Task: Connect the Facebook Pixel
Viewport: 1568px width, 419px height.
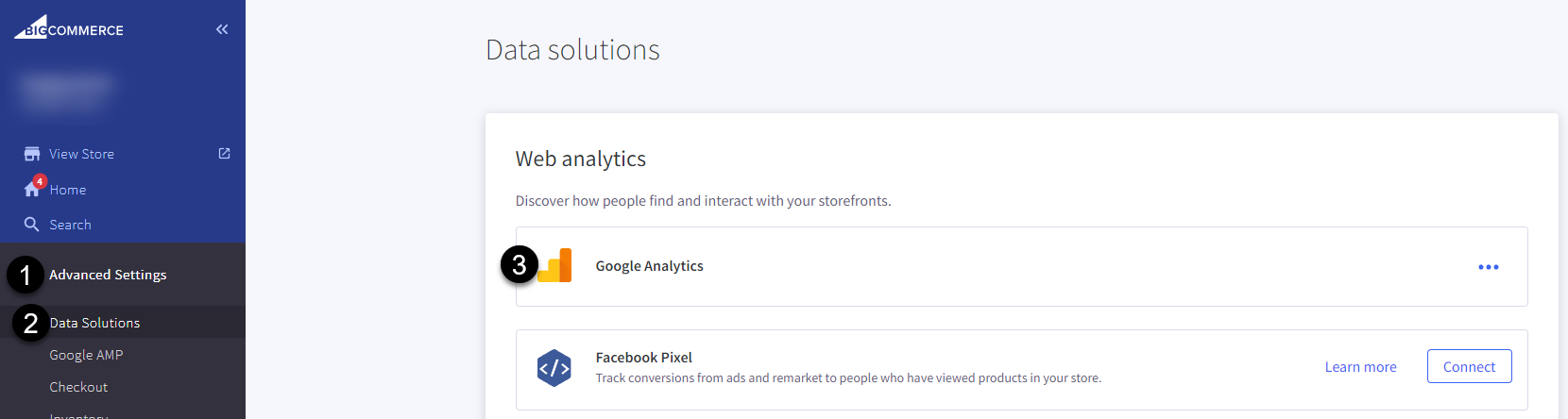Action: [x=1469, y=366]
